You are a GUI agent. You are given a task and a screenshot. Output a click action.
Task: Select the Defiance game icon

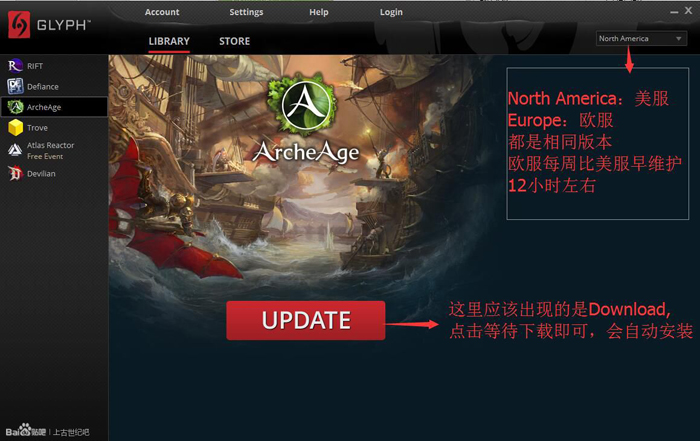coord(15,86)
